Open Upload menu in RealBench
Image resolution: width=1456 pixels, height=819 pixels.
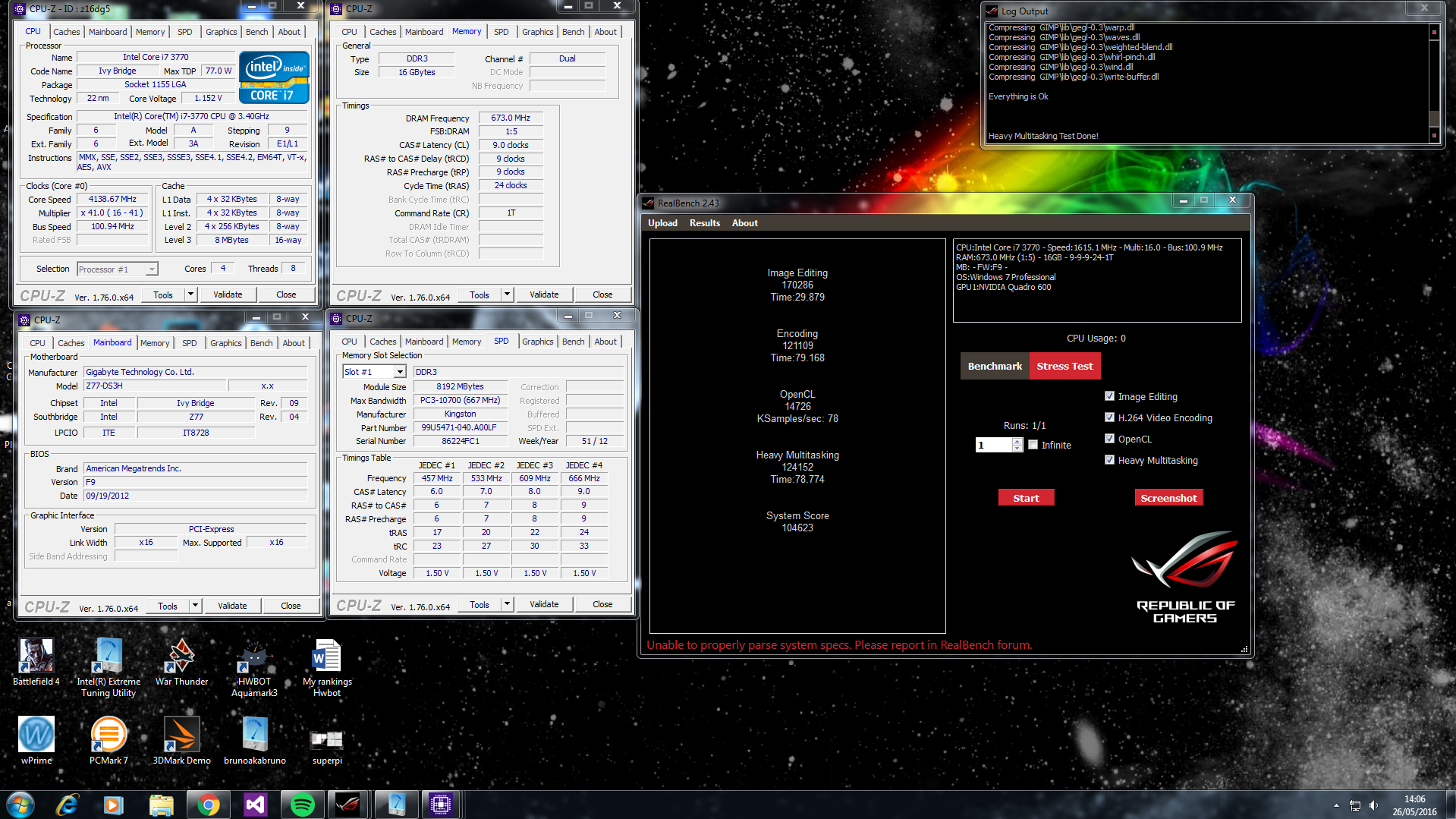pos(662,223)
